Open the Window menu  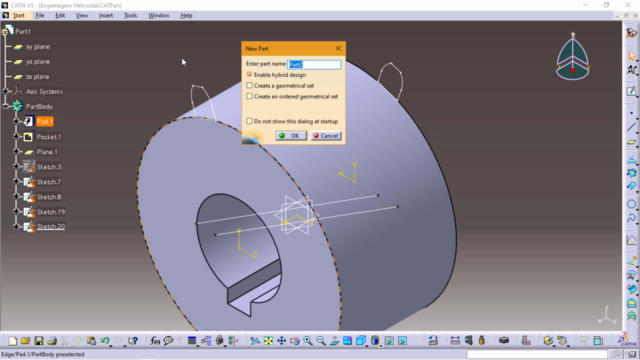[x=159, y=16]
